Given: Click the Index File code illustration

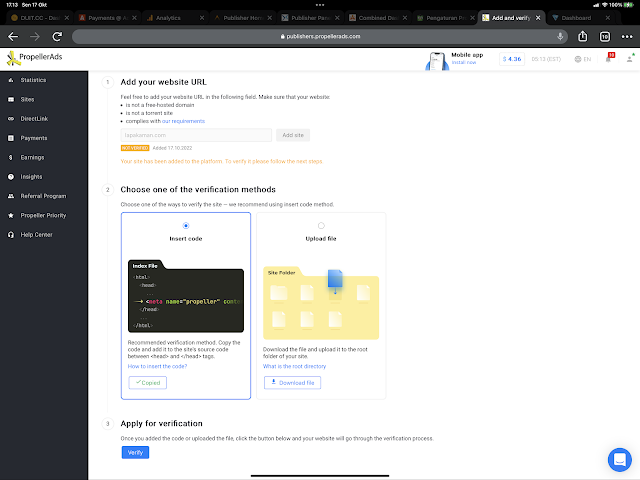Looking at the screenshot, I should point(186,296).
